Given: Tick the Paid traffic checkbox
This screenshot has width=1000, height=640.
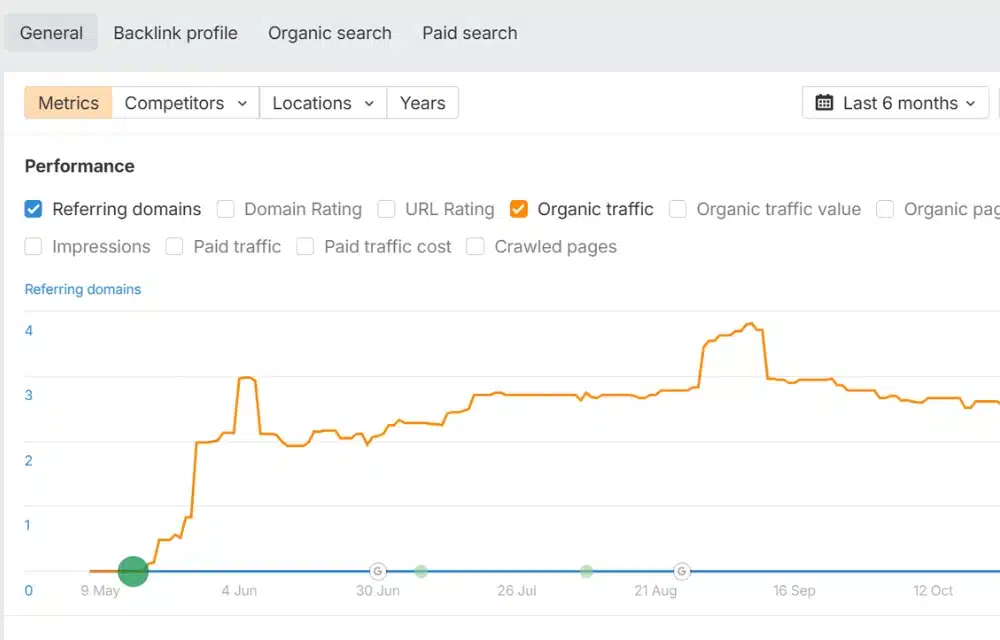Looking at the screenshot, I should (174, 247).
